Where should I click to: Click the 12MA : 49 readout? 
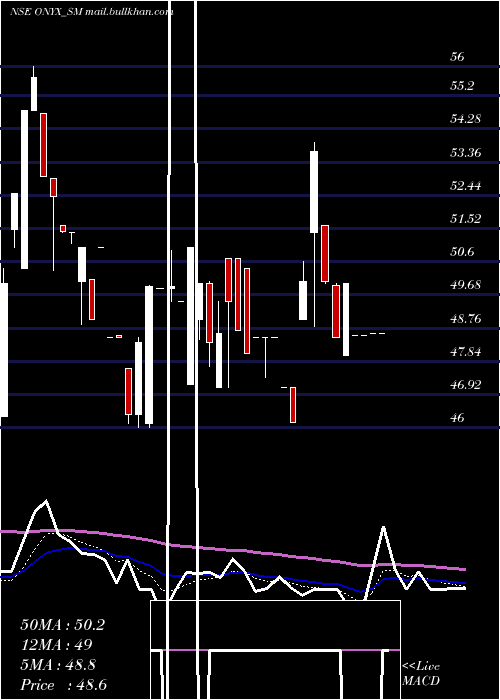coord(56,645)
